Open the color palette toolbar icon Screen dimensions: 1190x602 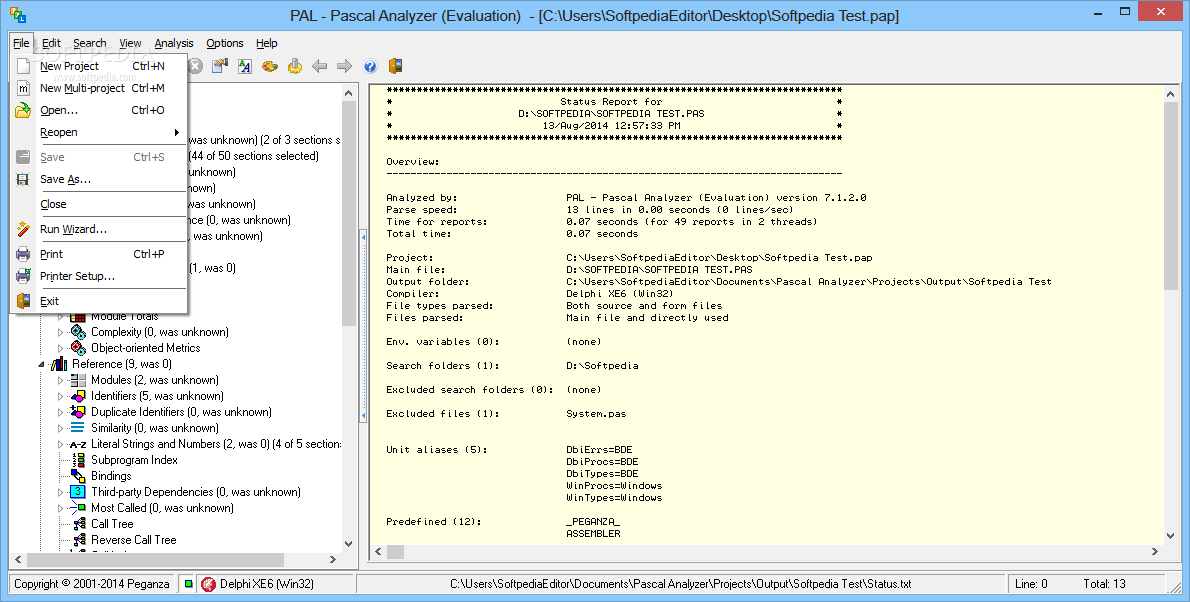(x=269, y=66)
